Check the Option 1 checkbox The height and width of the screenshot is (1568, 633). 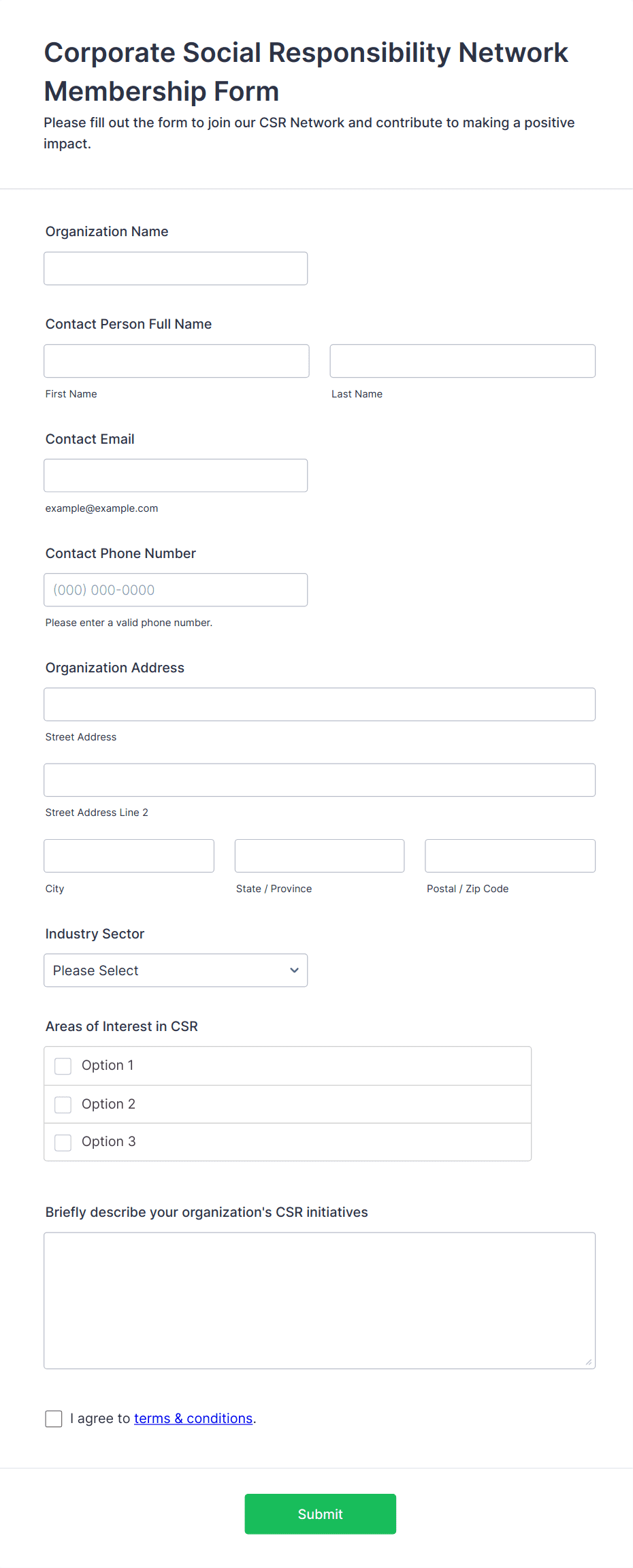coord(63,1066)
